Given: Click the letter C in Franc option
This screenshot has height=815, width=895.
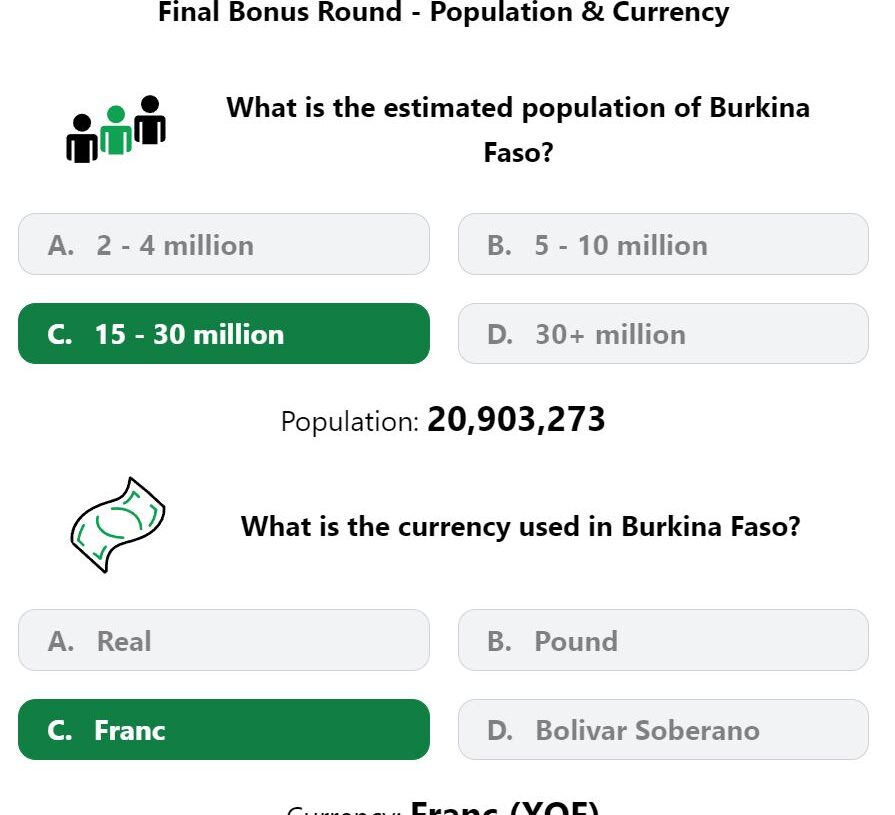Looking at the screenshot, I should click(59, 731).
